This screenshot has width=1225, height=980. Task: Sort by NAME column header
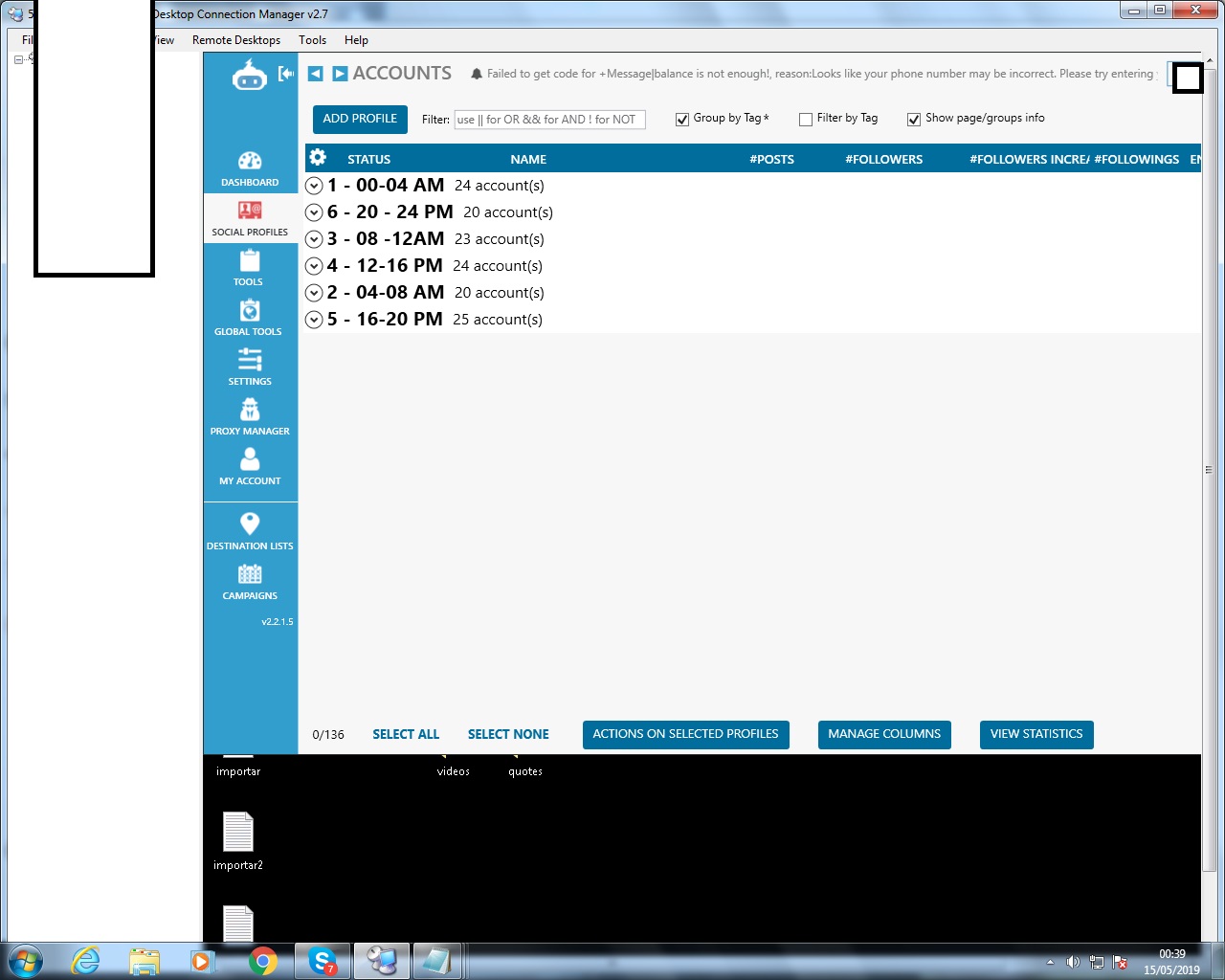528,160
